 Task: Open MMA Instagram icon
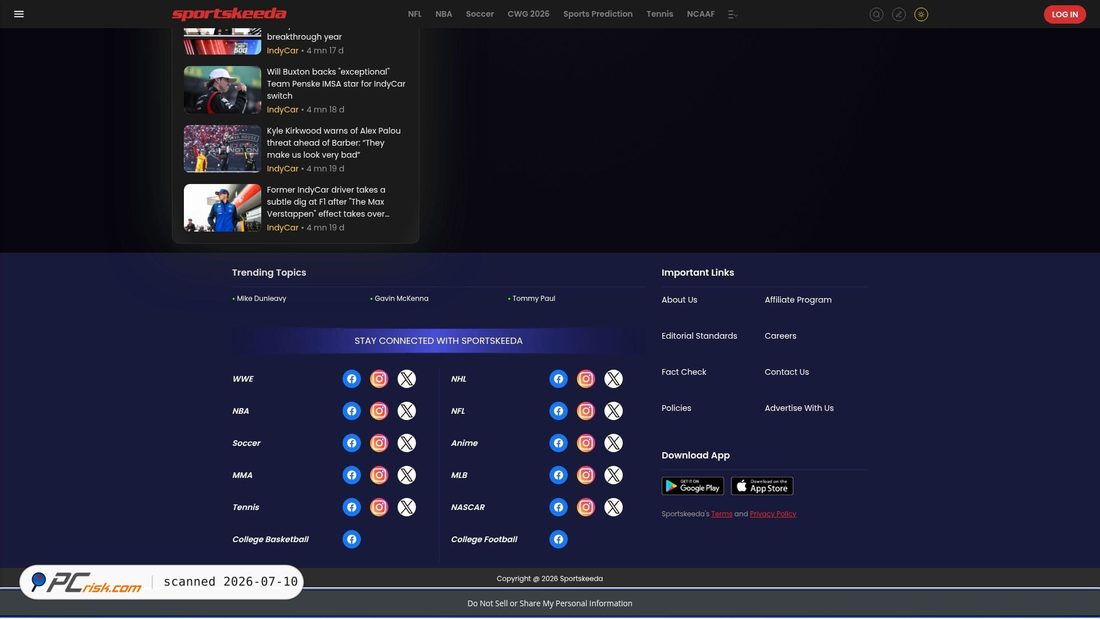[379, 475]
